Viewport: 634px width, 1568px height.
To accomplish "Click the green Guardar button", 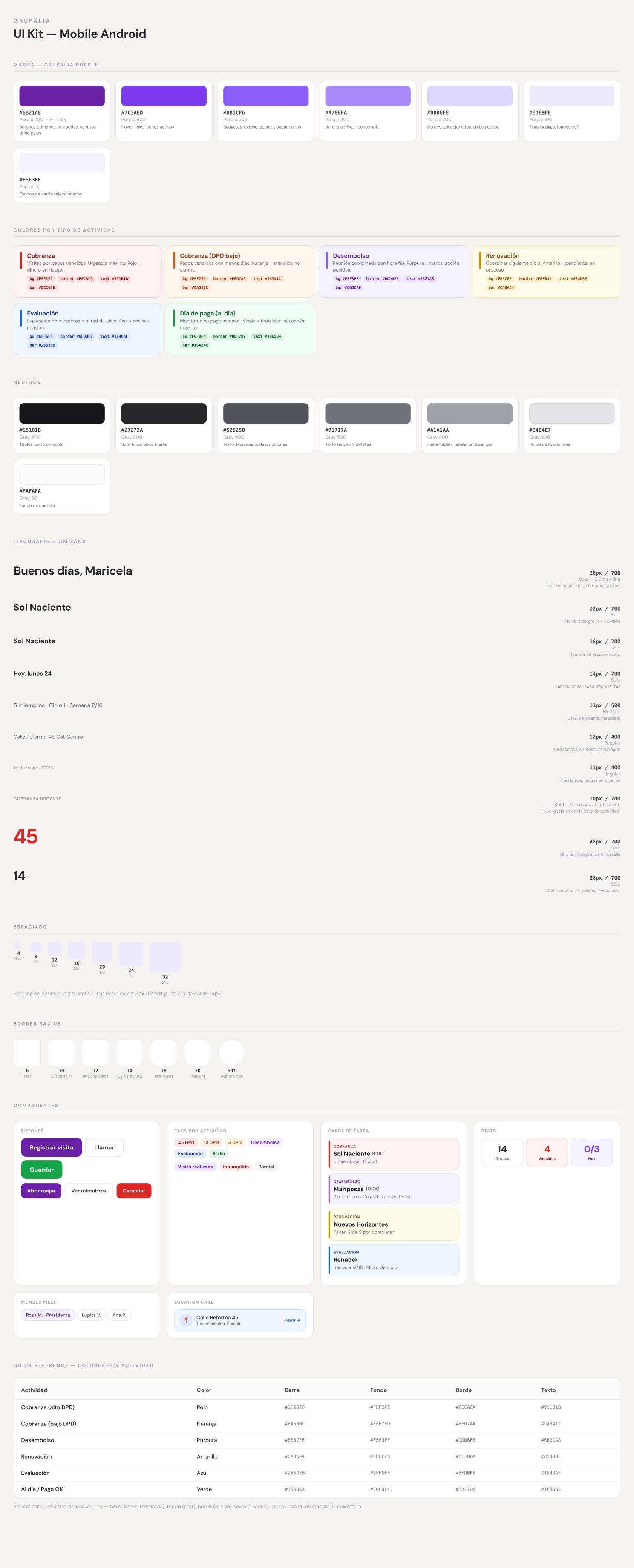I will pos(41,1170).
